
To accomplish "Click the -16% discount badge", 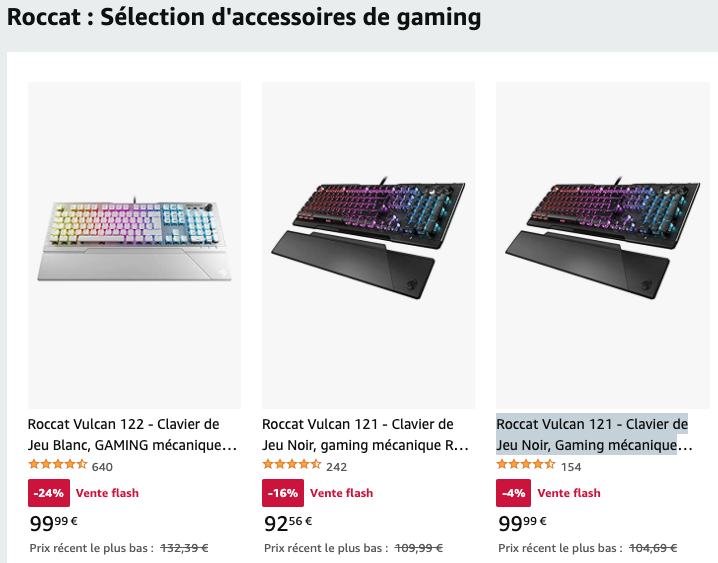I will (x=280, y=493).
